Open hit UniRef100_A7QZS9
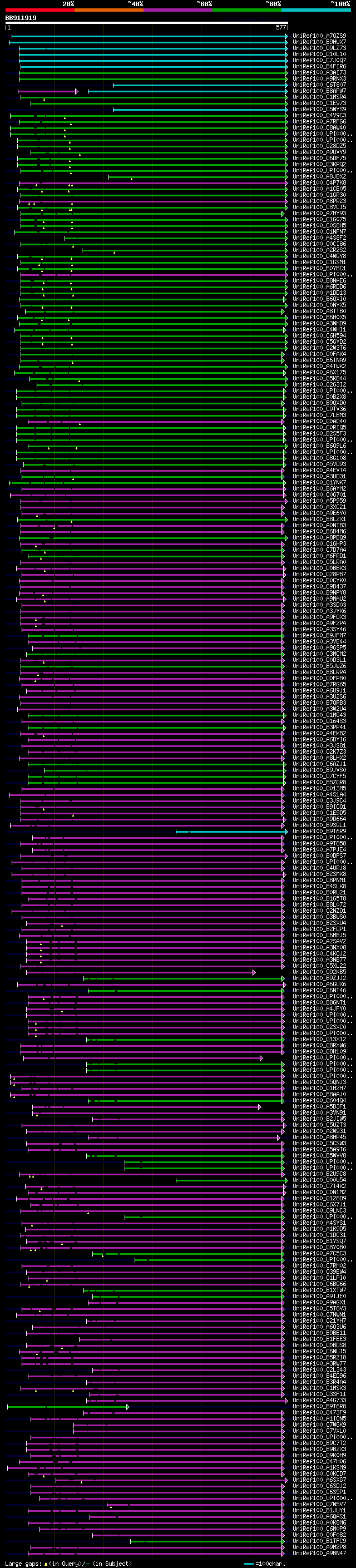This screenshot has width=356, height=1568. click(319, 36)
